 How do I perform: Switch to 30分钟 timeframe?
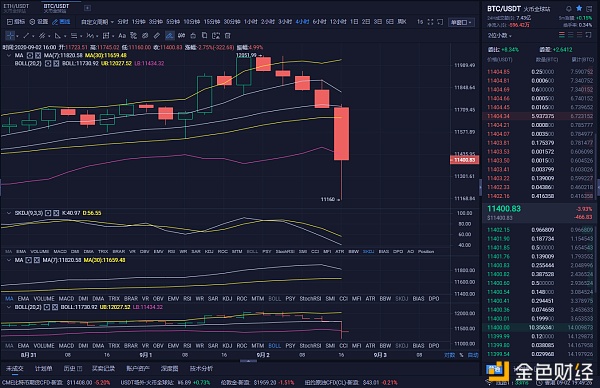tap(232, 22)
